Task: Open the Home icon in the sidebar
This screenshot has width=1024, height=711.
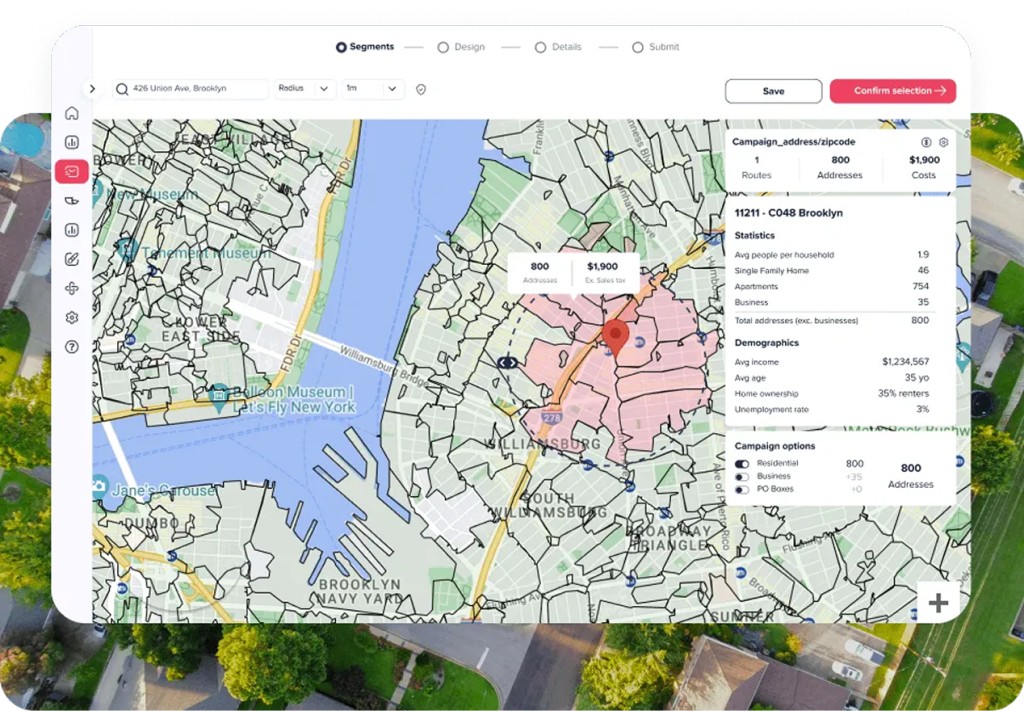Action: coord(72,113)
